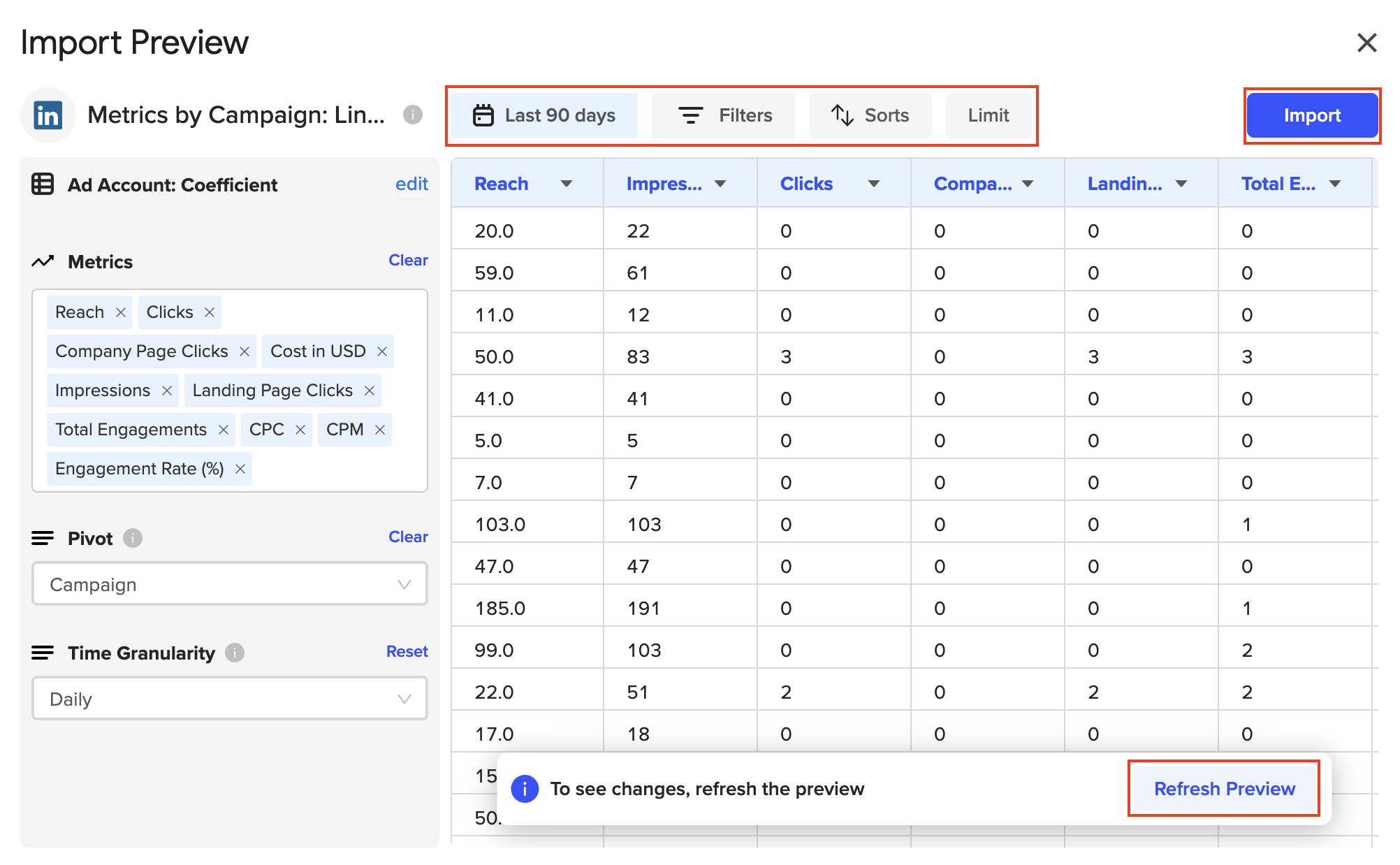
Task: Remove the Reach metric tag
Action: tap(121, 312)
